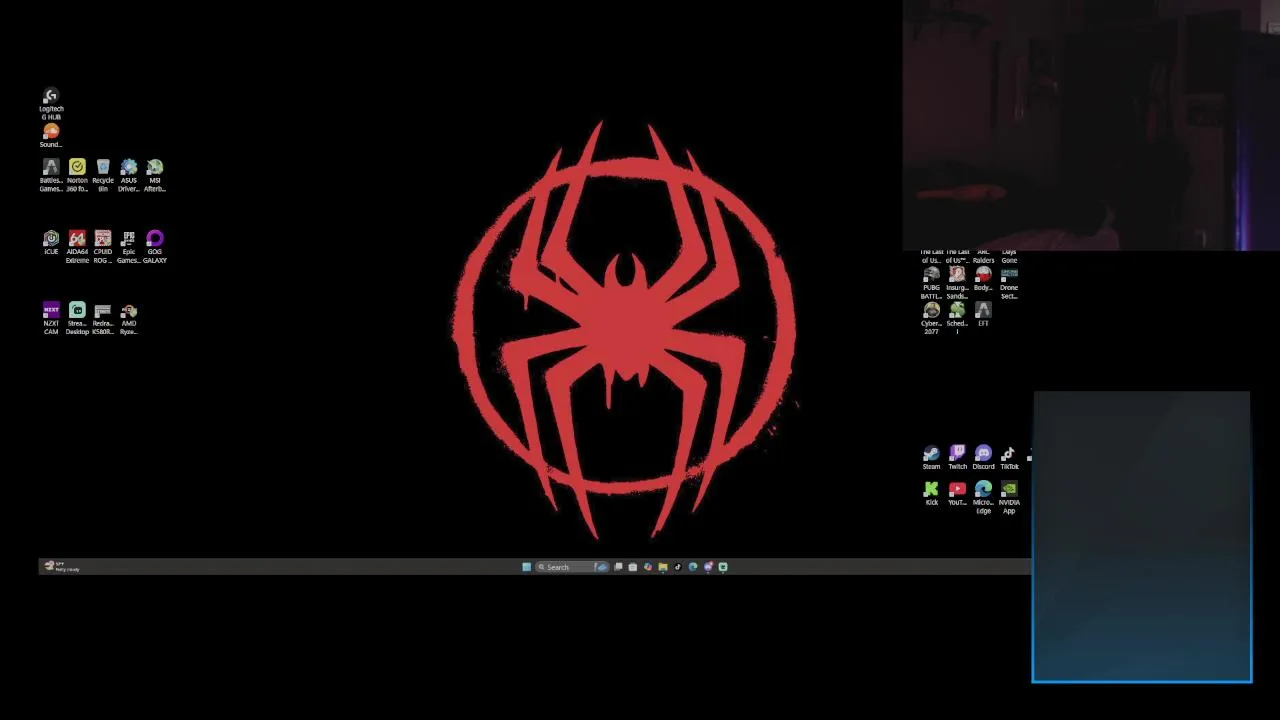Image resolution: width=1280 pixels, height=720 pixels.
Task: Open the Twitch desktop shortcut
Action: pos(957,458)
